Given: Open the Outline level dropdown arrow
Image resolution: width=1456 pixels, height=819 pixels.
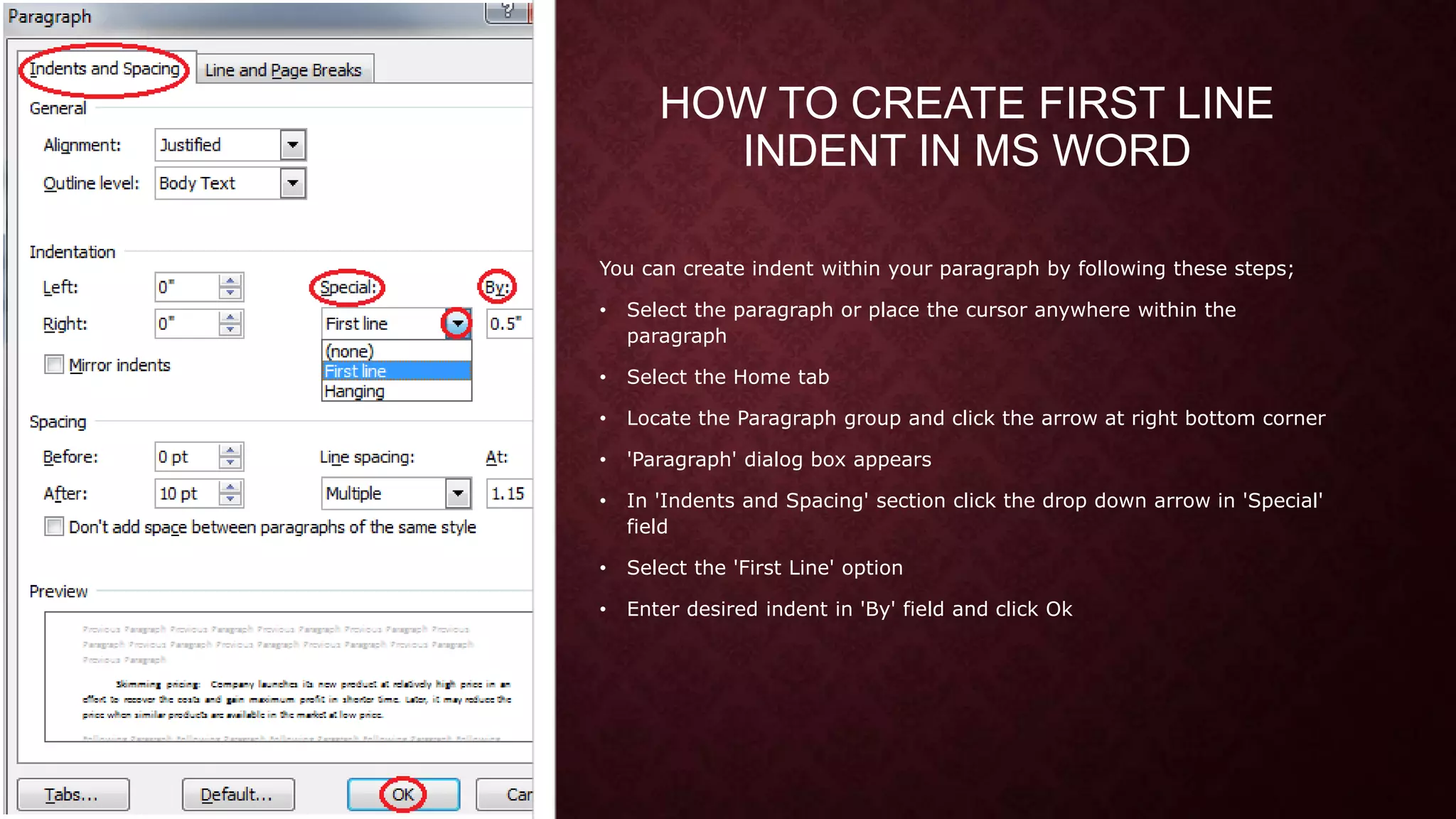Looking at the screenshot, I should (x=293, y=183).
